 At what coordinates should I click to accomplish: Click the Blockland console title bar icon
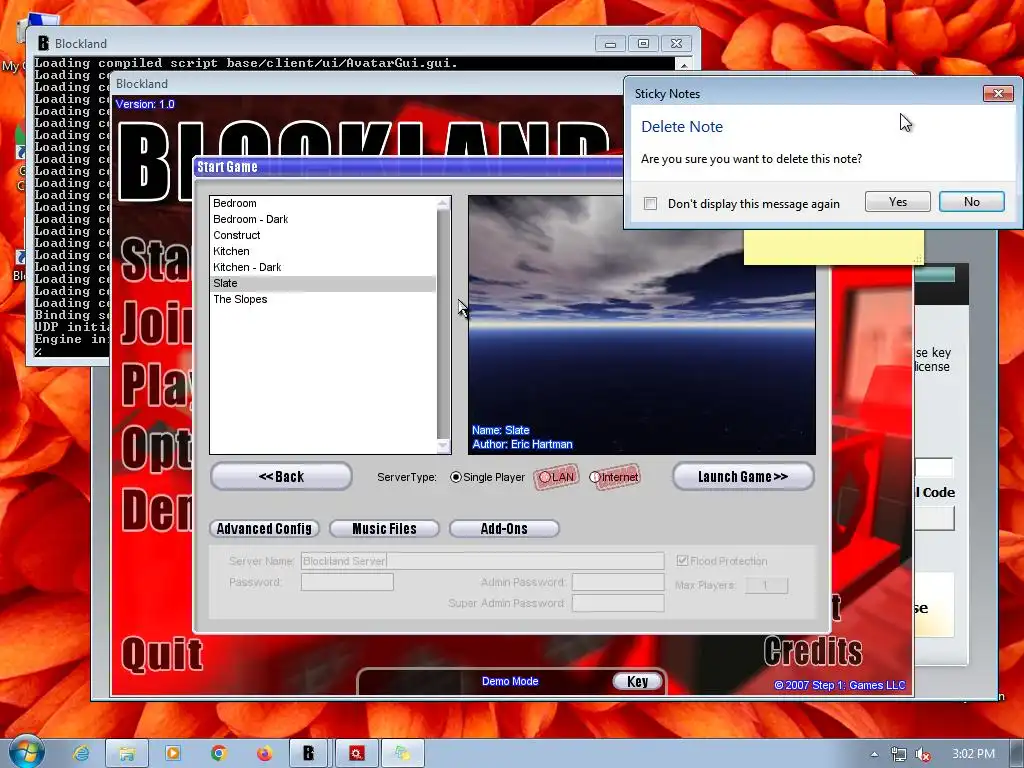tap(43, 44)
